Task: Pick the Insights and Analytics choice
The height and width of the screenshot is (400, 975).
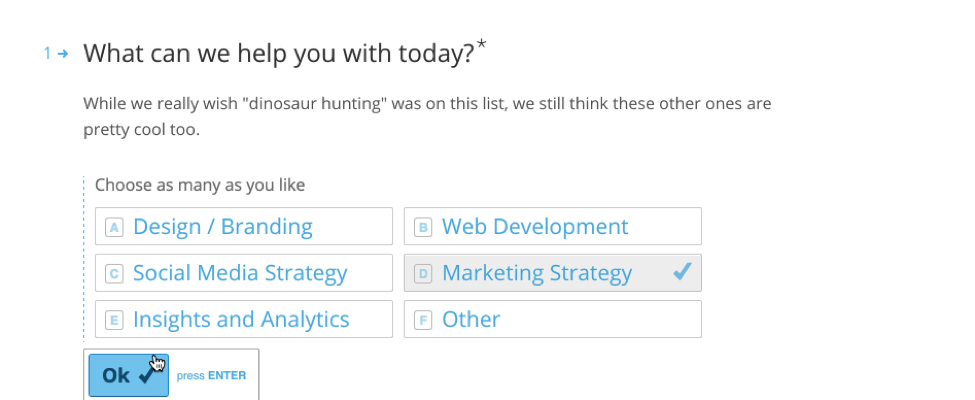Action: (244, 320)
